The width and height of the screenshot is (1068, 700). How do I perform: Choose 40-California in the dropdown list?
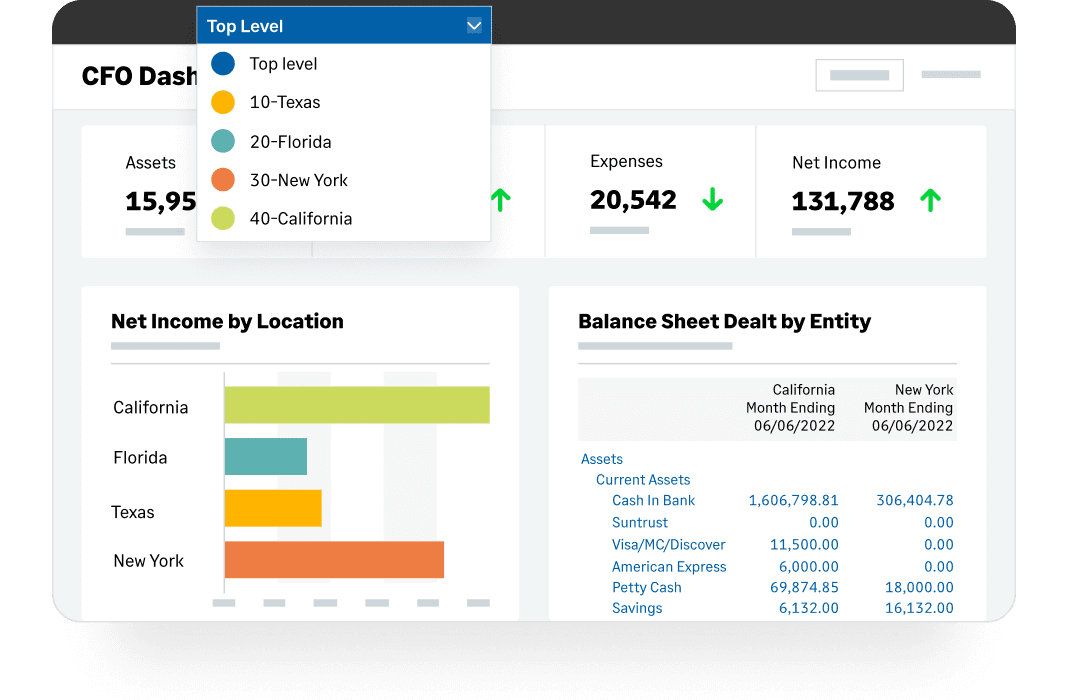click(300, 218)
